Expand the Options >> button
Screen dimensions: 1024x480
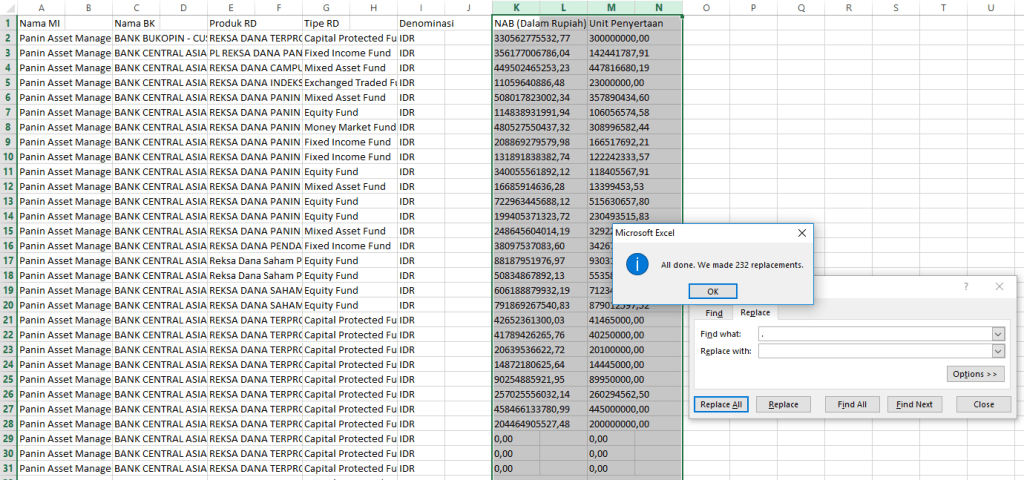click(x=974, y=374)
